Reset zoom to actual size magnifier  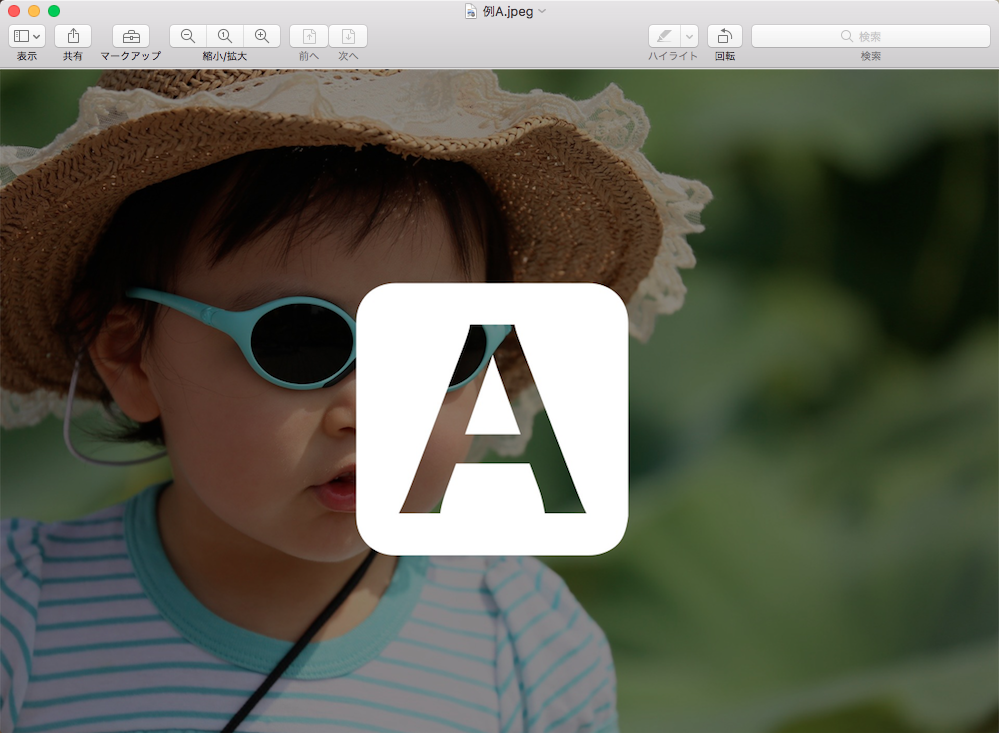(225, 36)
